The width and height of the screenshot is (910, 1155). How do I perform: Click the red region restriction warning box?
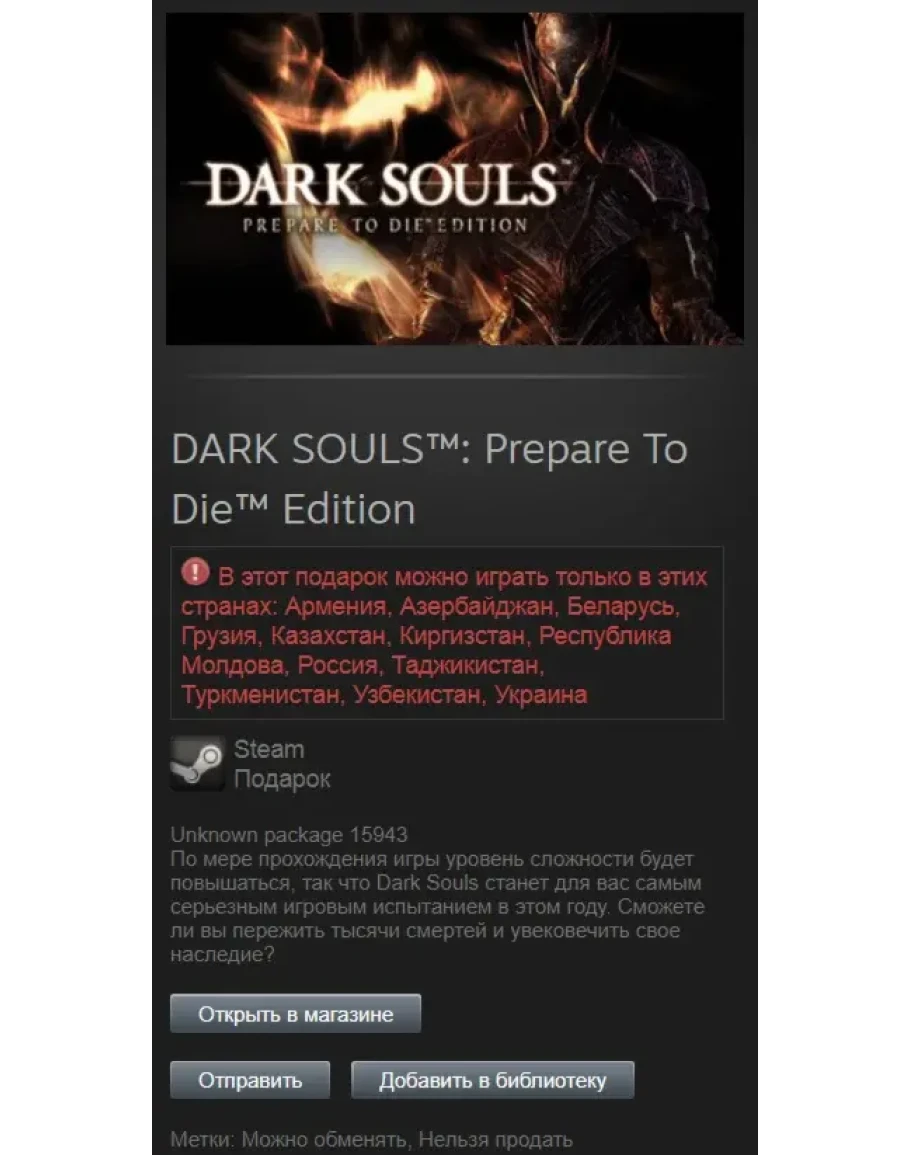point(447,633)
